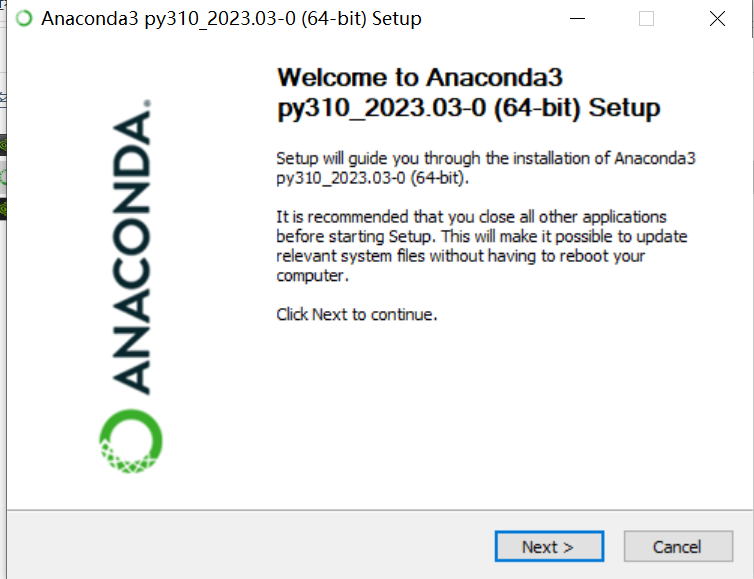
Task: Select the partially hidden image icon behind the installer
Action: coord(3,98)
